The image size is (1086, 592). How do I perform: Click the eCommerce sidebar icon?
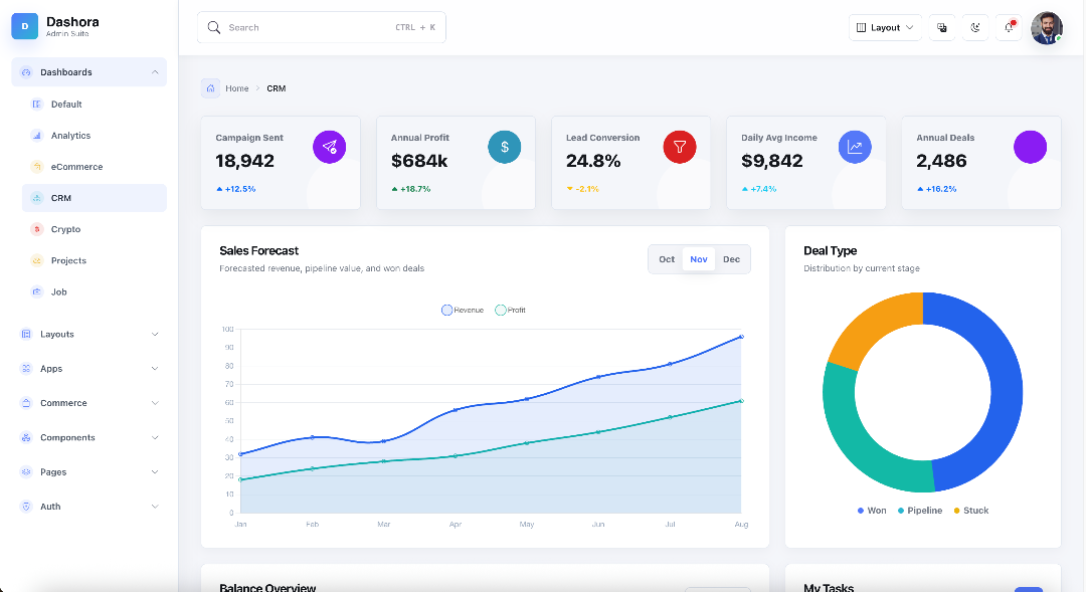37,166
